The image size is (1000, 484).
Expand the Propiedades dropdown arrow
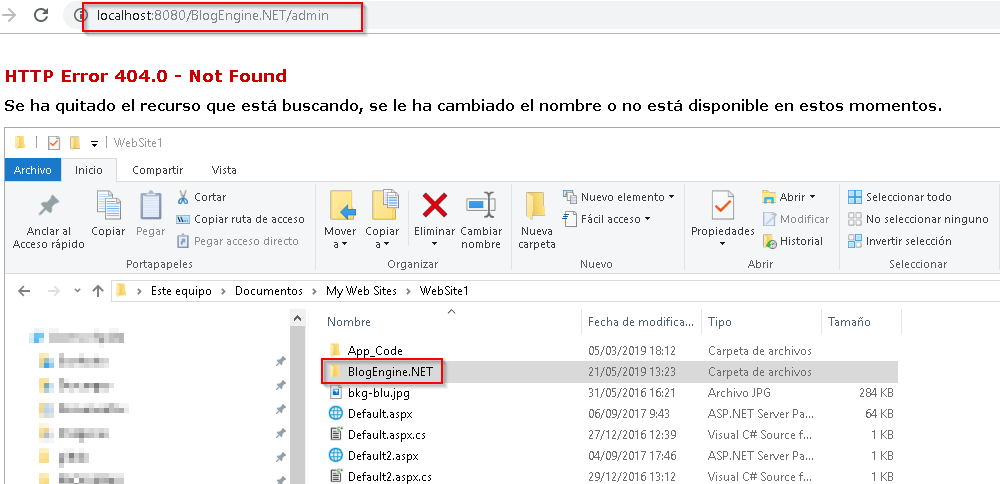click(723, 244)
